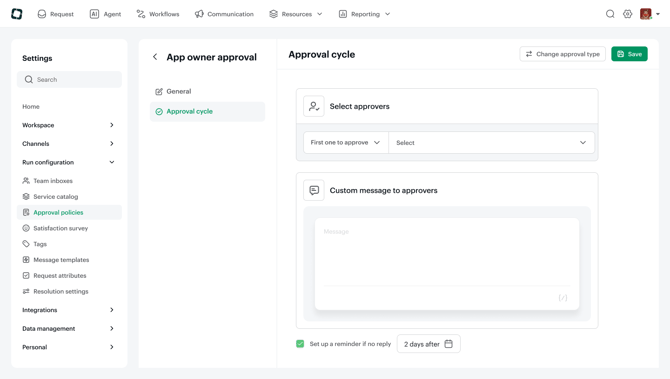Click the General edit pencil icon
Screen dimensions: 670x379
(159, 91)
